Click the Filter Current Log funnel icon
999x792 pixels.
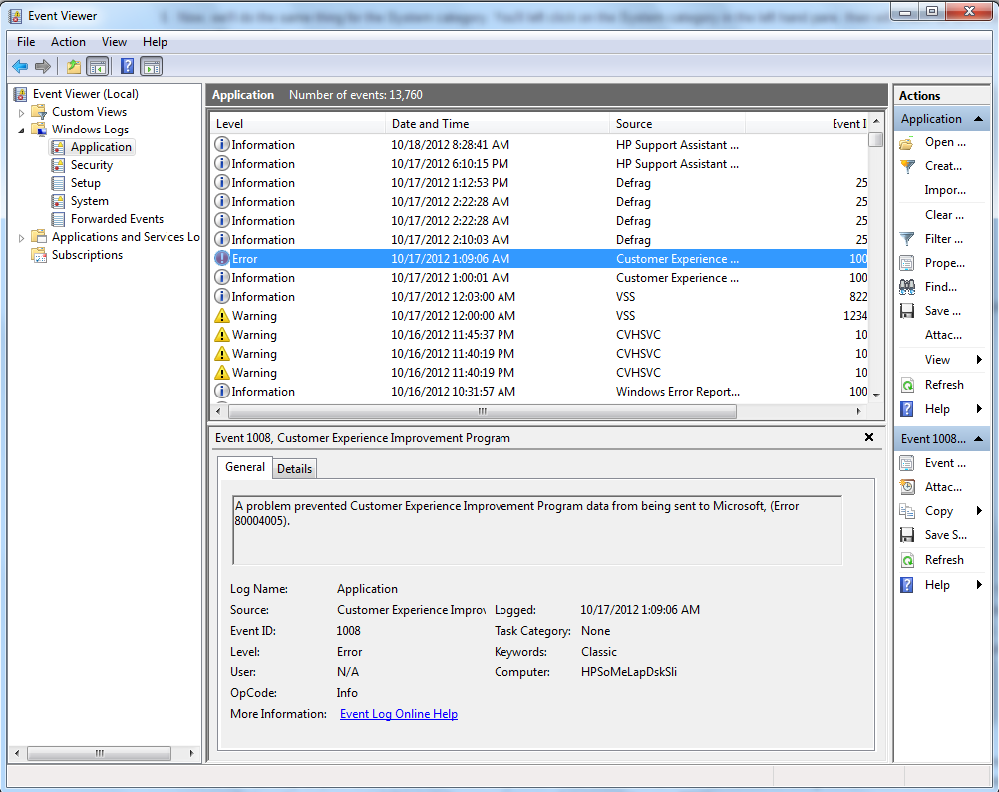click(x=907, y=239)
